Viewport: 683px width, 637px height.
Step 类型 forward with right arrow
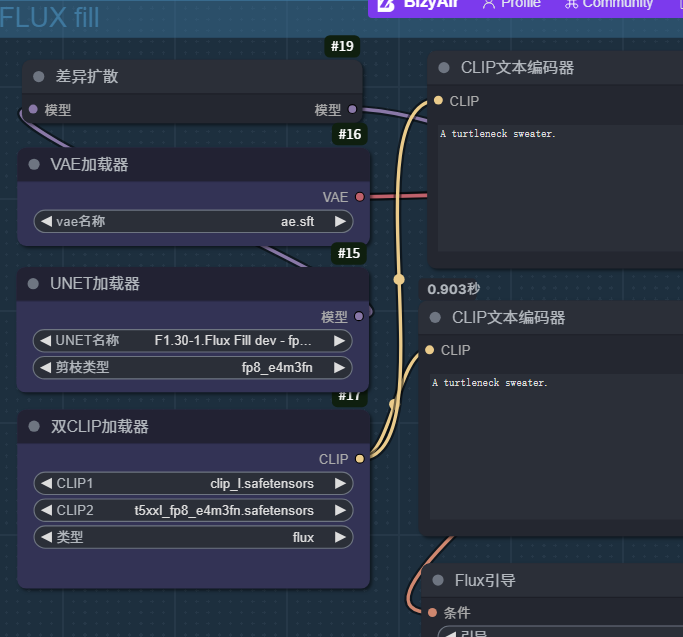[341, 537]
